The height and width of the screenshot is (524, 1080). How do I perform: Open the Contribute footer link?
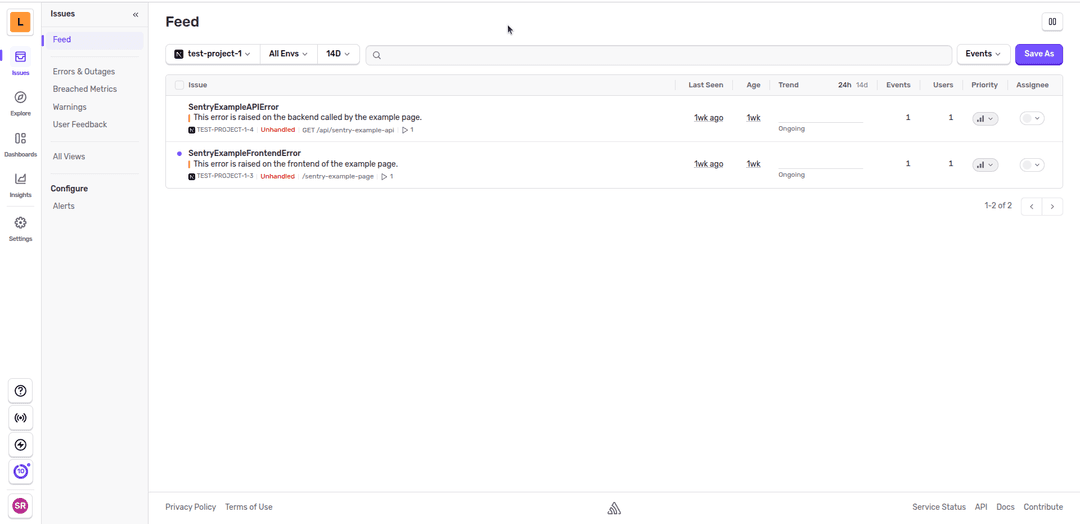pos(1043,507)
